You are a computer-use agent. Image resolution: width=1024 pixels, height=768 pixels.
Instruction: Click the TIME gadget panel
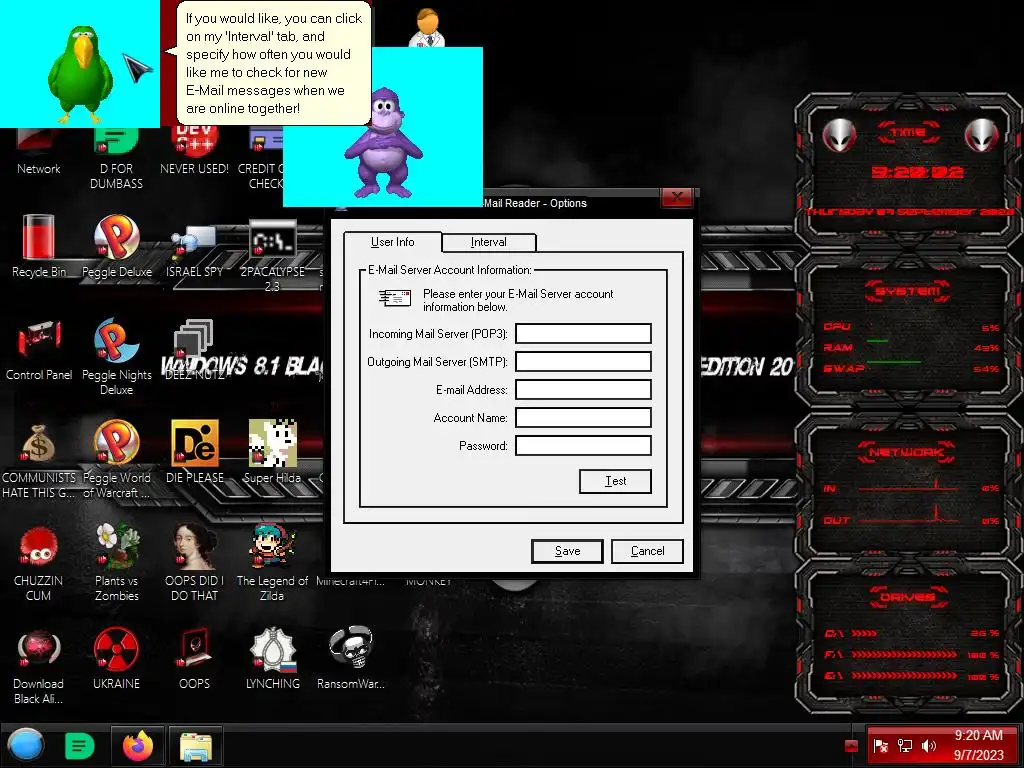(x=908, y=172)
